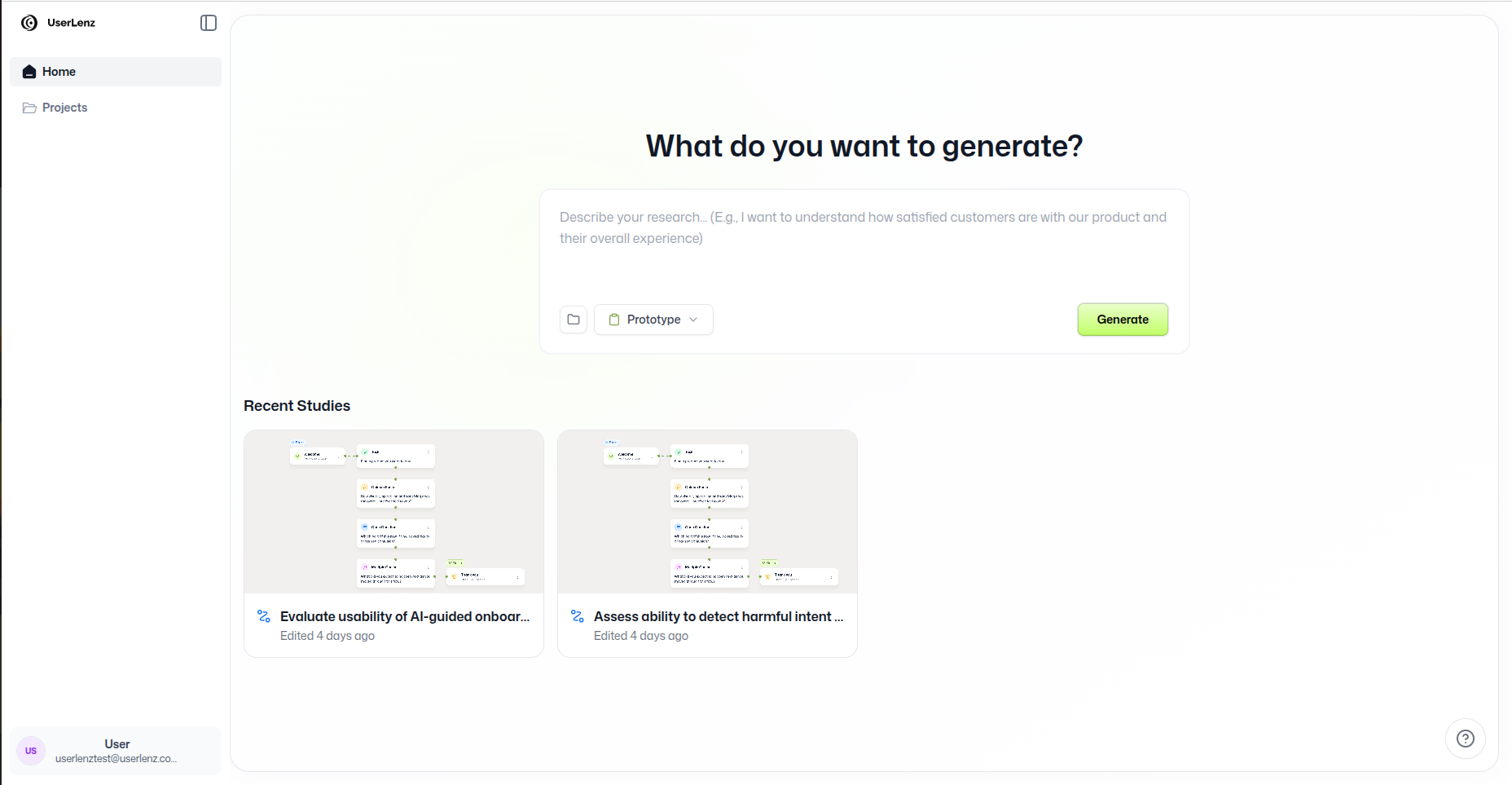Open the User account menu at bottom

[116, 751]
